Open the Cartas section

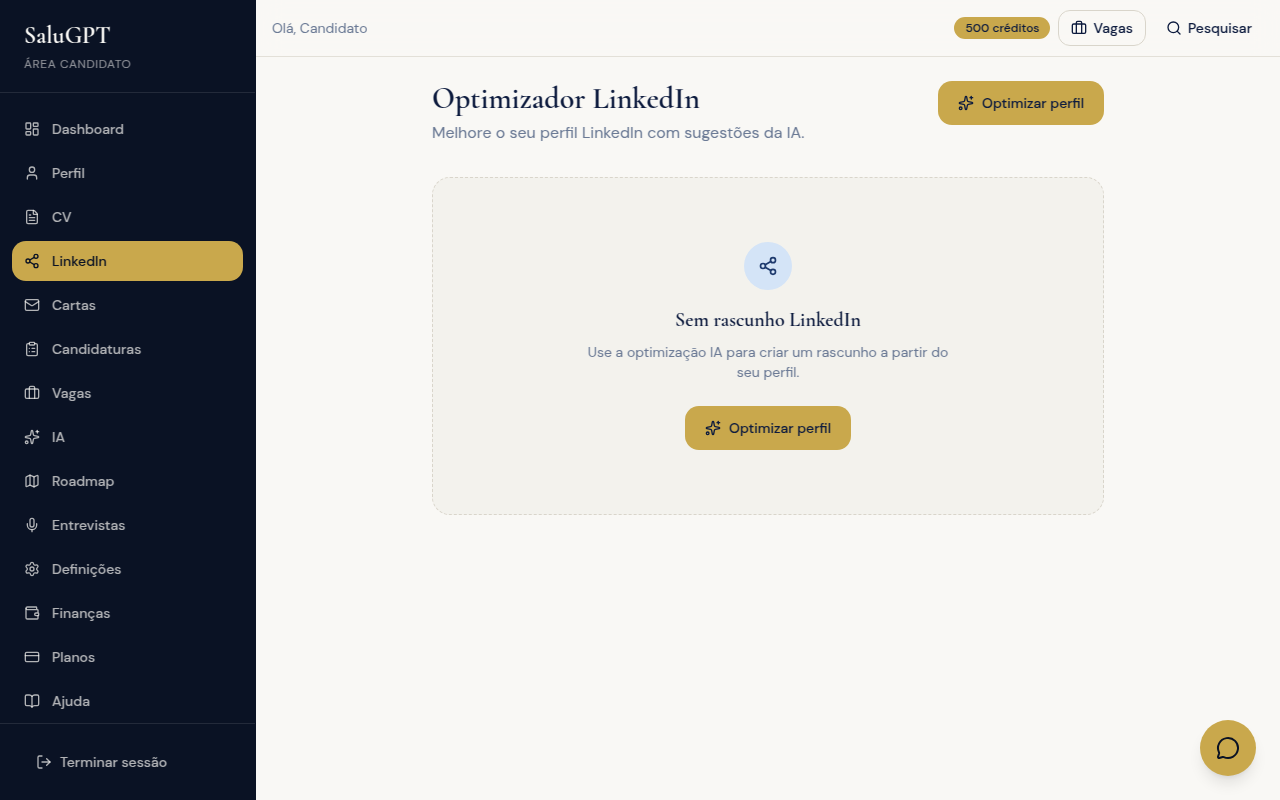[127, 305]
